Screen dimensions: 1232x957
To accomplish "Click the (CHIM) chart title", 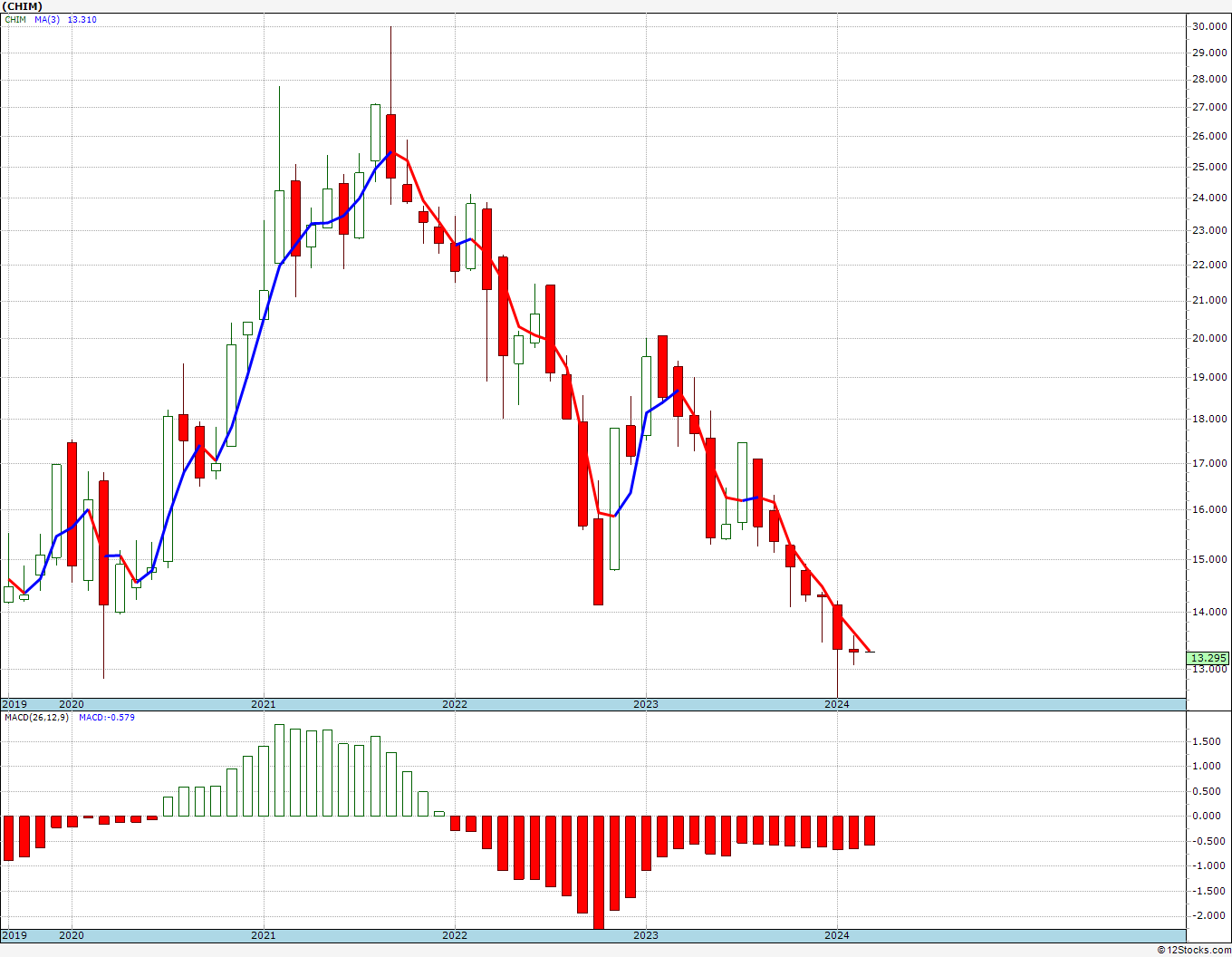I will point(23,6).
